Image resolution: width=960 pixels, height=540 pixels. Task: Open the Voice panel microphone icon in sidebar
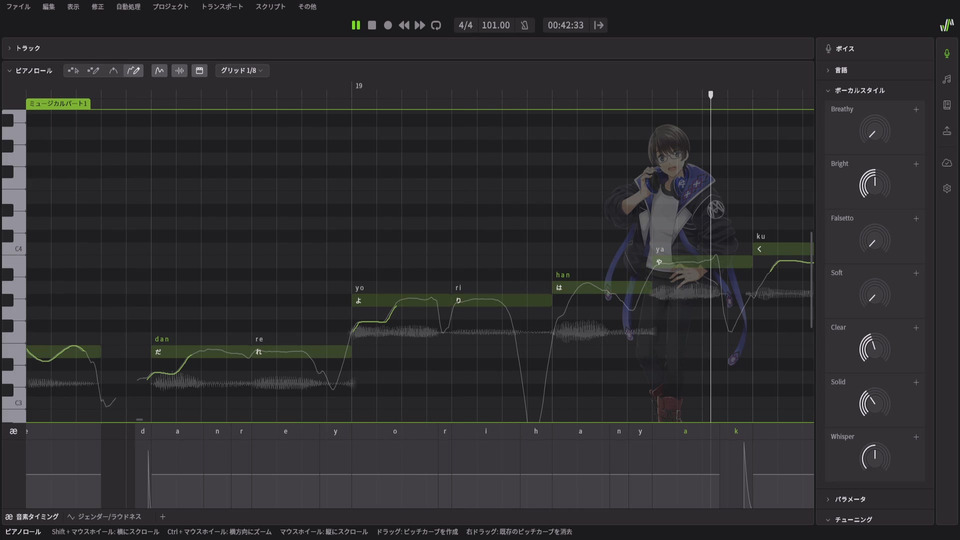947,53
